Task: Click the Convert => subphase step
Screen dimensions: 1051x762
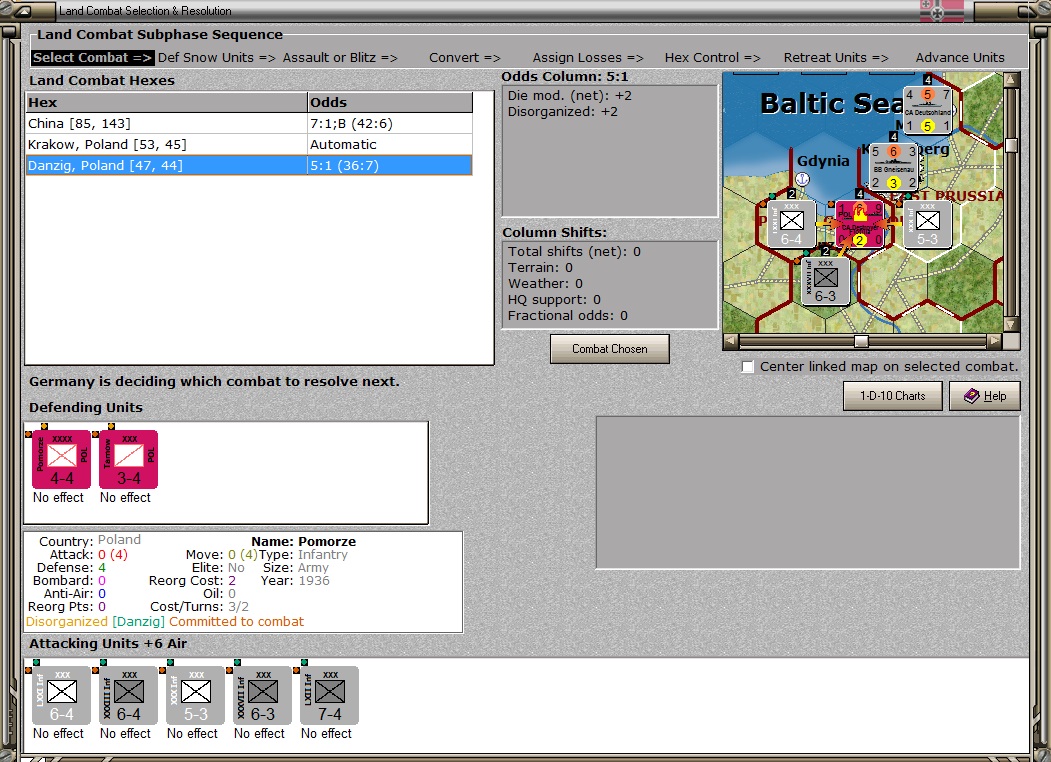Action: 465,58
